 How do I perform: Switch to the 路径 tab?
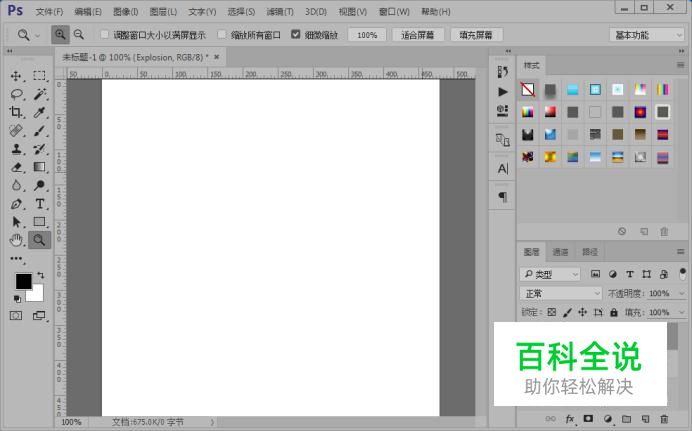pos(590,252)
